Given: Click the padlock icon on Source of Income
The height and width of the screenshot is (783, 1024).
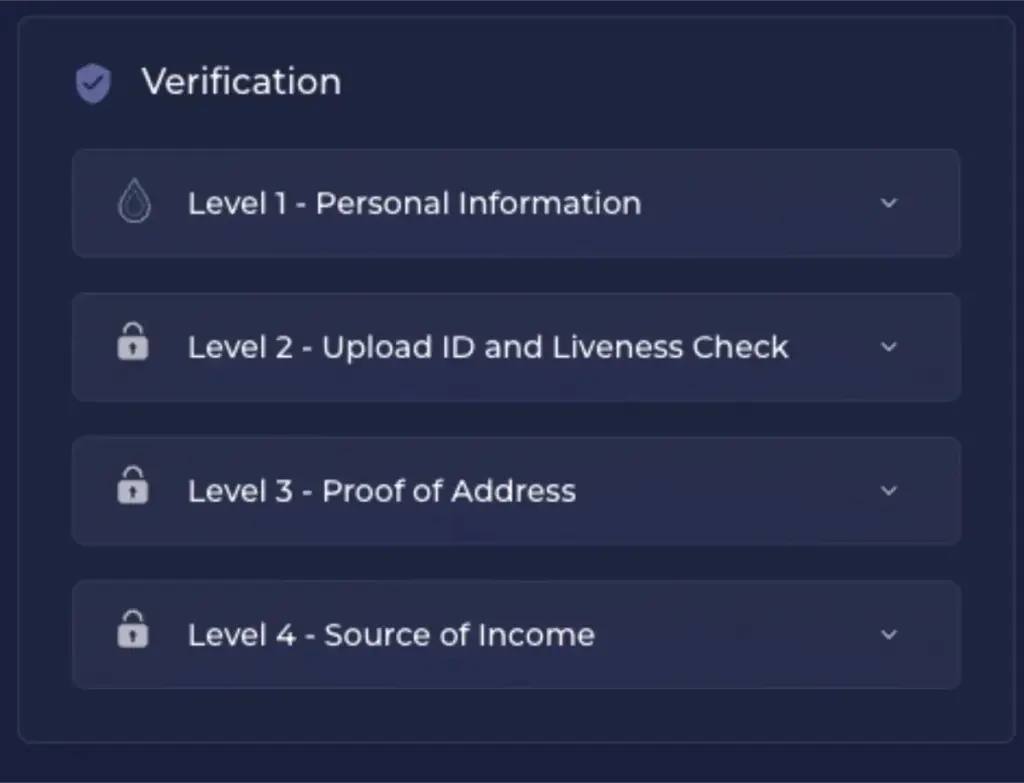Looking at the screenshot, I should pyautogui.click(x=134, y=634).
